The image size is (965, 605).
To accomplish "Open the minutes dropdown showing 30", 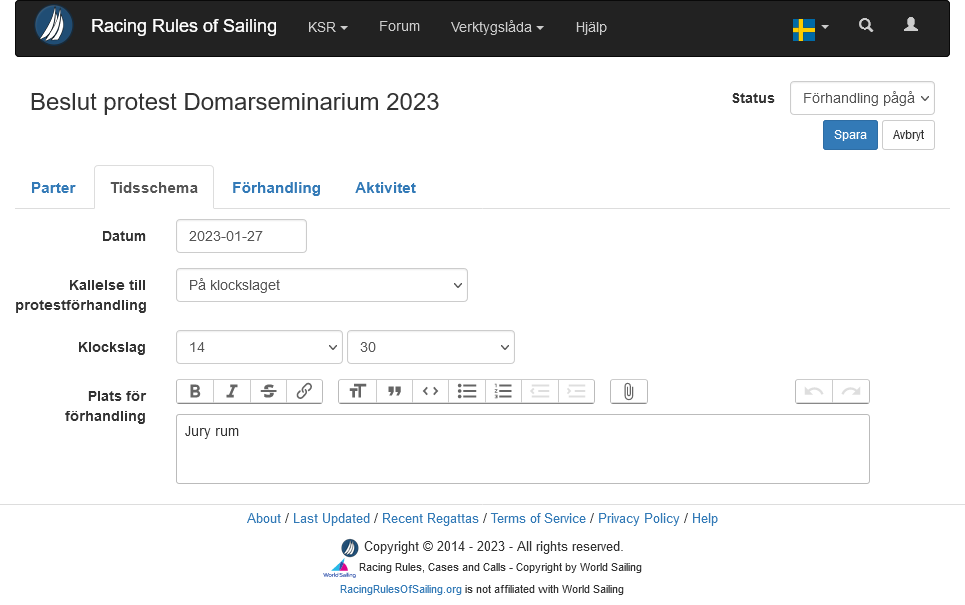I will [430, 347].
